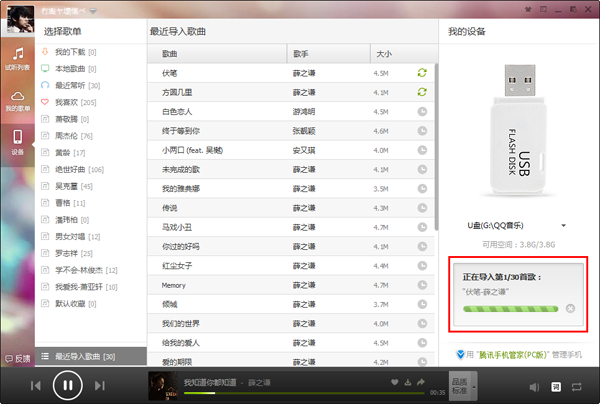The width and height of the screenshot is (600, 404).
Task: Toggle the 词 lyrics button
Action: [557, 385]
